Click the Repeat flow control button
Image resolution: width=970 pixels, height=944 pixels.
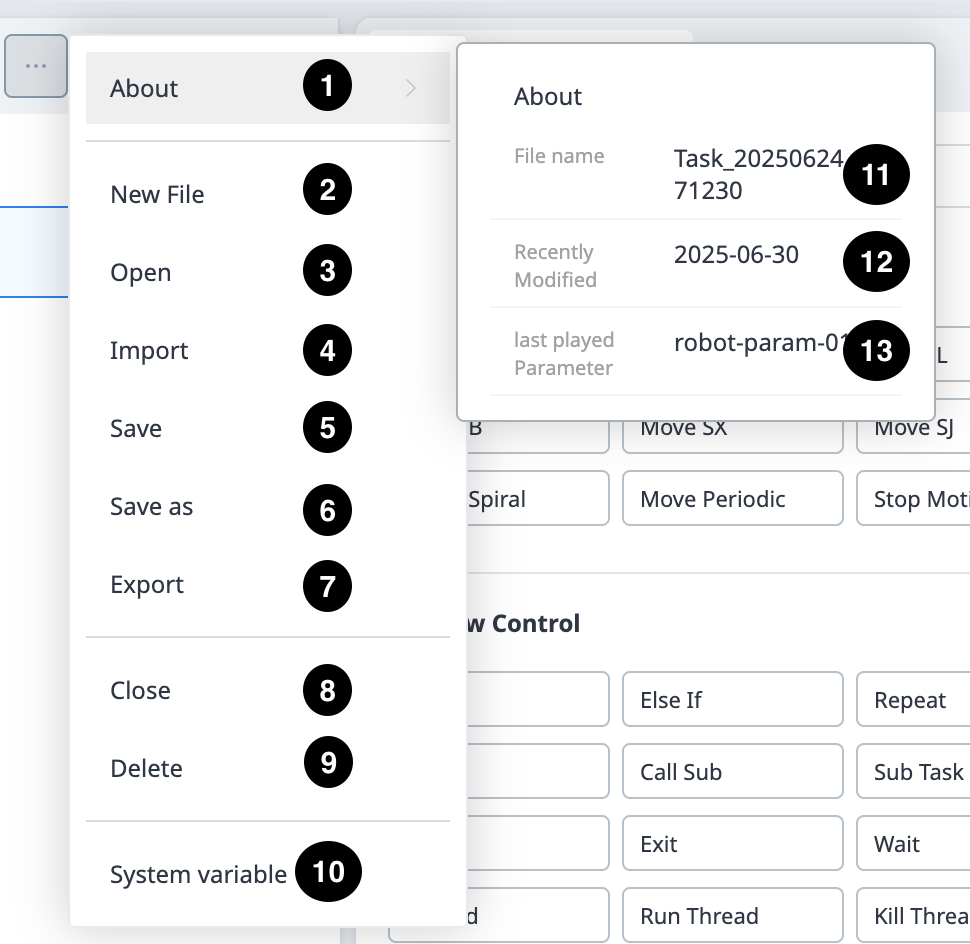[x=912, y=700]
